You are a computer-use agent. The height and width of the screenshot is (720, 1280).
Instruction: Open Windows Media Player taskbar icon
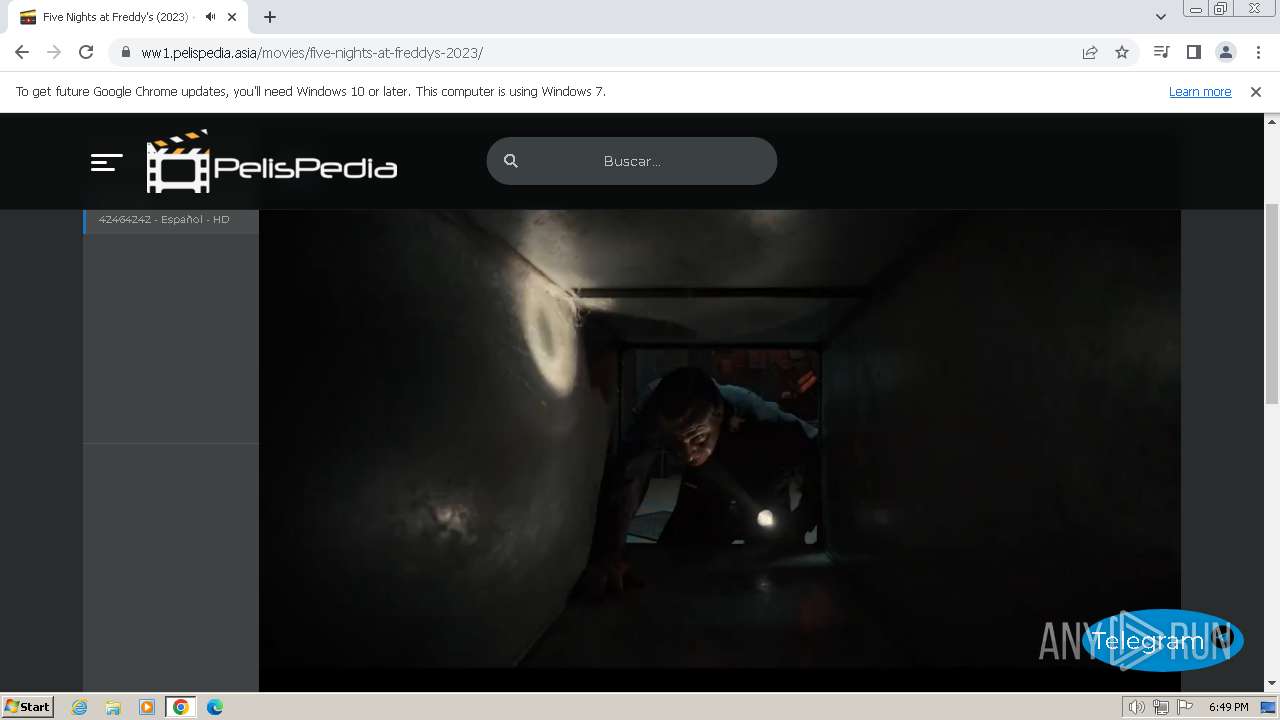(147, 707)
